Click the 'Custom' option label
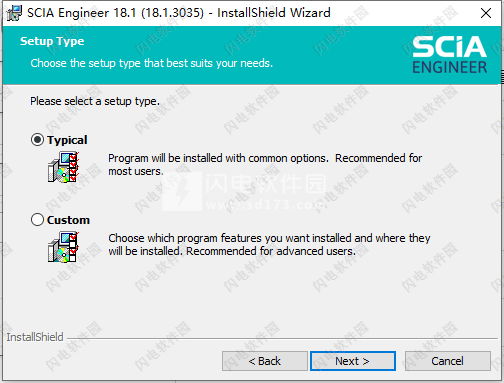The image size is (504, 383). [x=68, y=220]
